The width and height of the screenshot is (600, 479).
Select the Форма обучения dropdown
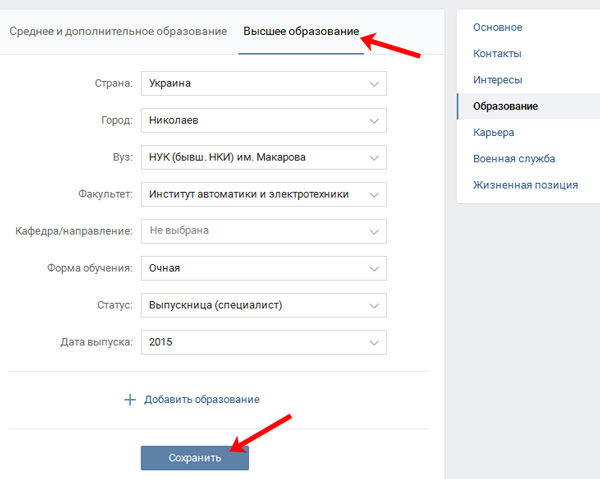[263, 268]
